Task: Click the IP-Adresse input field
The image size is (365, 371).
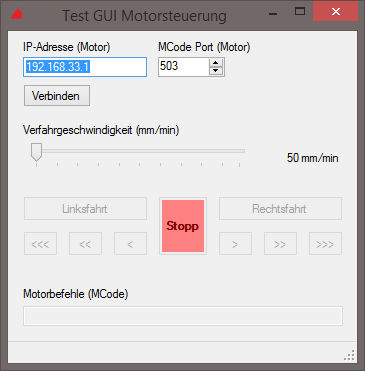Action: click(x=85, y=67)
